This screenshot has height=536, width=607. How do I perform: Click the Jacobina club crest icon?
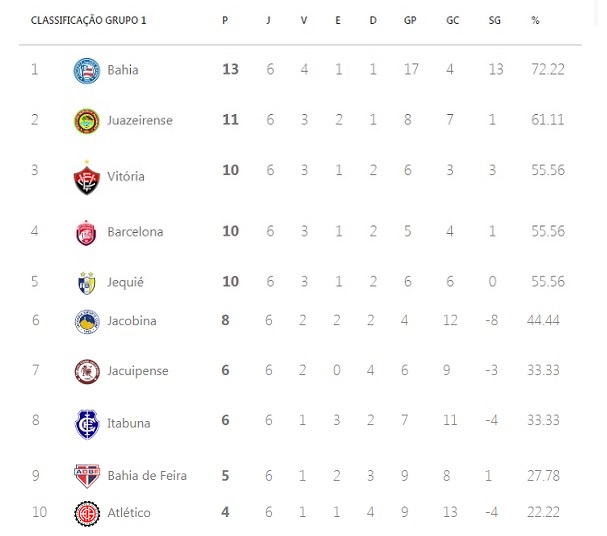pos(87,322)
